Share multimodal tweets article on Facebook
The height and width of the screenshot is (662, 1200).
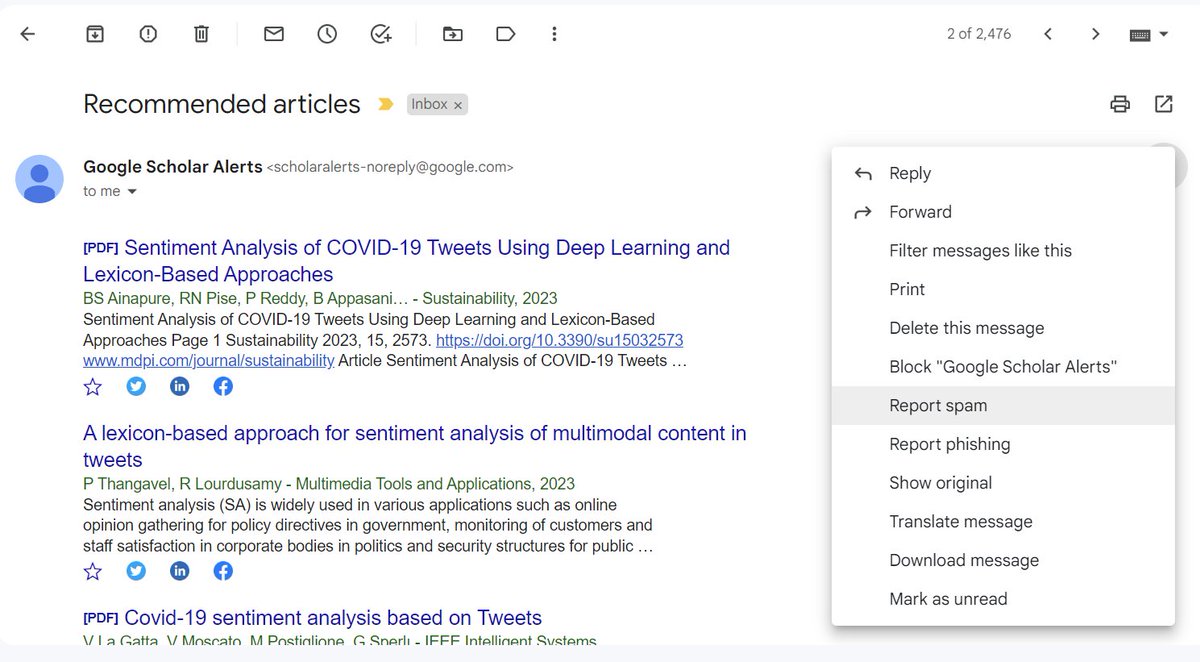point(224,571)
